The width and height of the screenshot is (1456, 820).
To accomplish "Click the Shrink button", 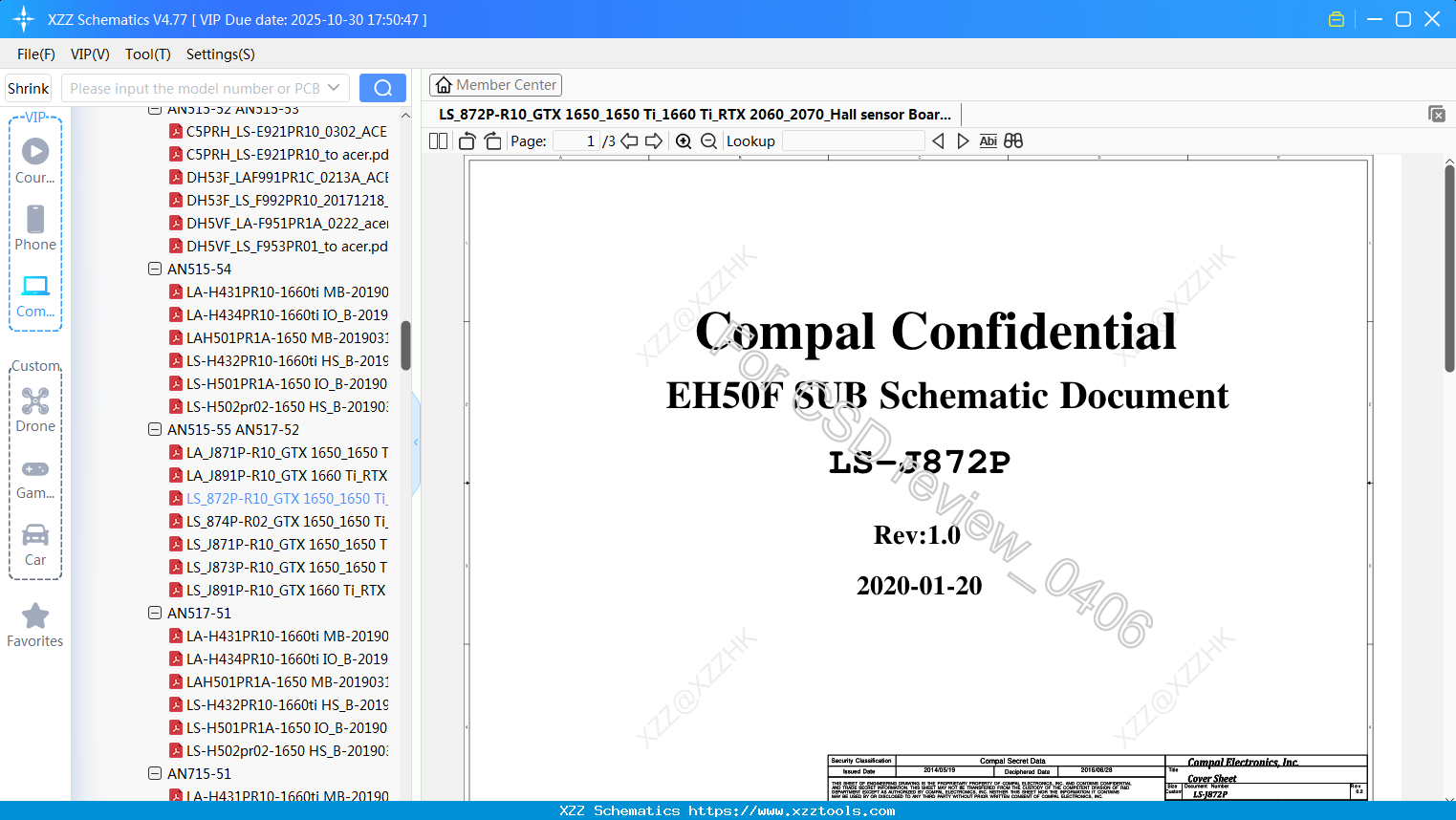I will 28,88.
